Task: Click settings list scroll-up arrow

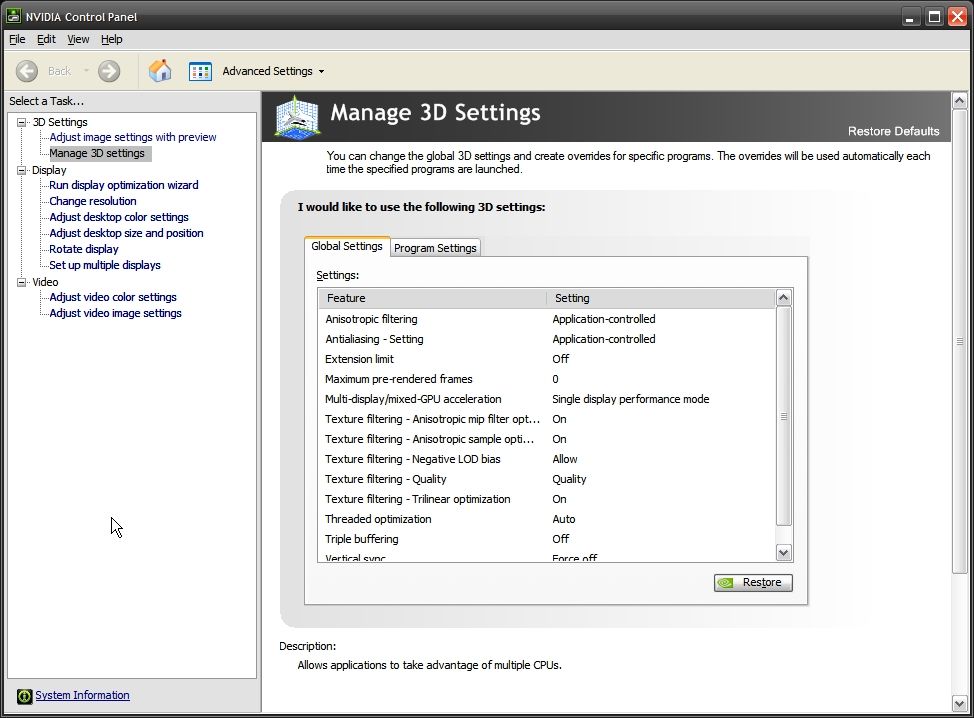Action: point(784,298)
